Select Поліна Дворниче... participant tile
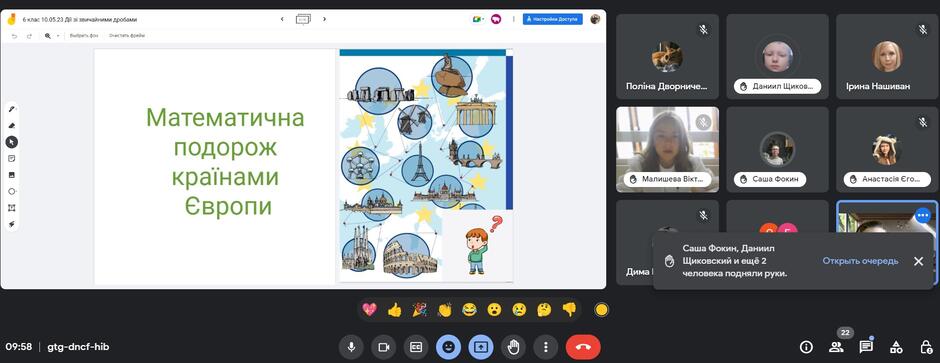Screen dimensions: 940x363 pyautogui.click(x=667, y=57)
